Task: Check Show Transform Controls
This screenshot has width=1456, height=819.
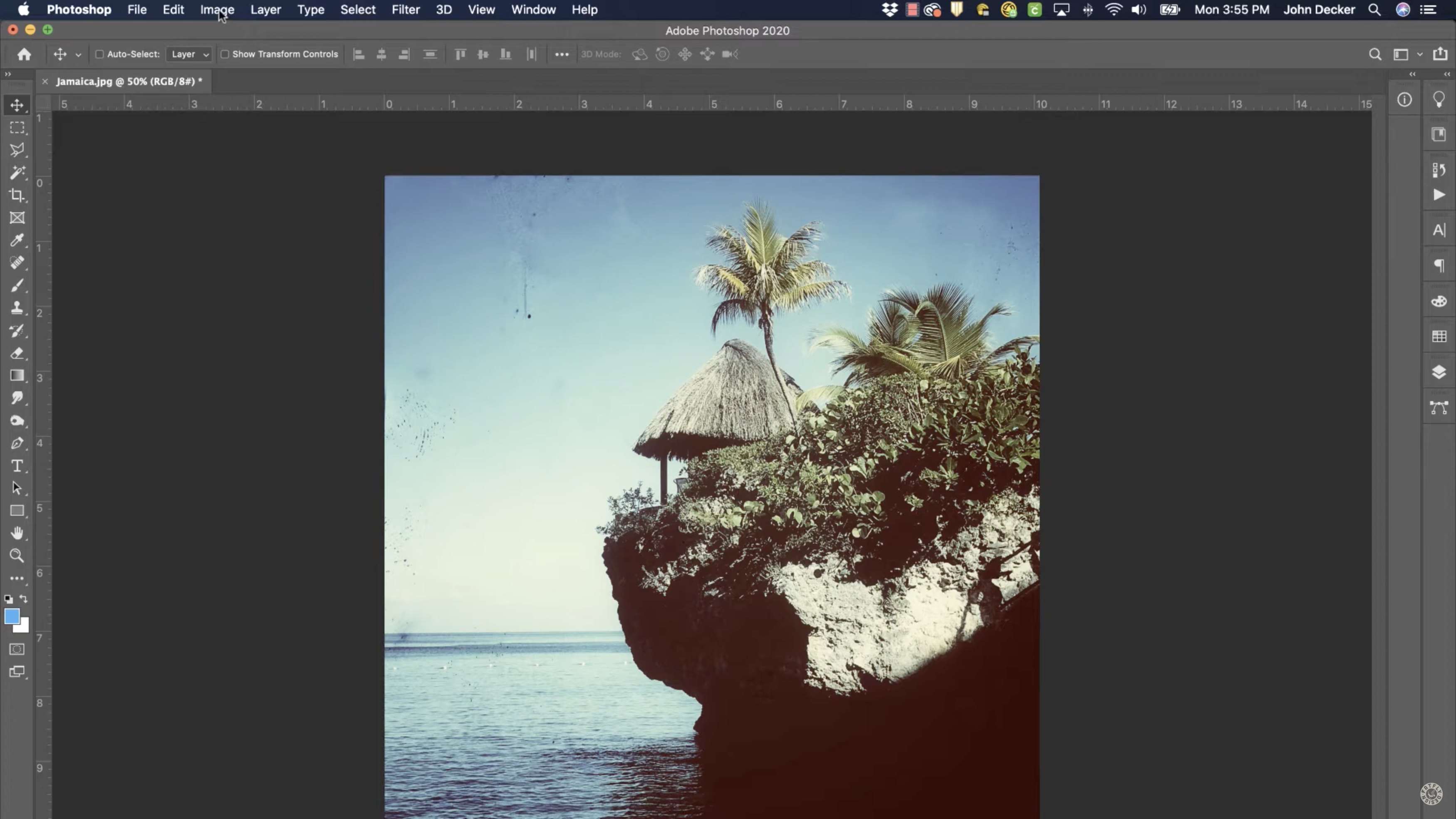Action: click(x=225, y=54)
